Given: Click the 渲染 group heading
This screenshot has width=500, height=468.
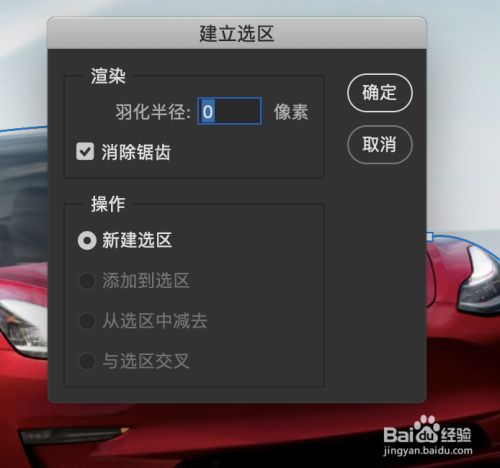Looking at the screenshot, I should tap(108, 76).
